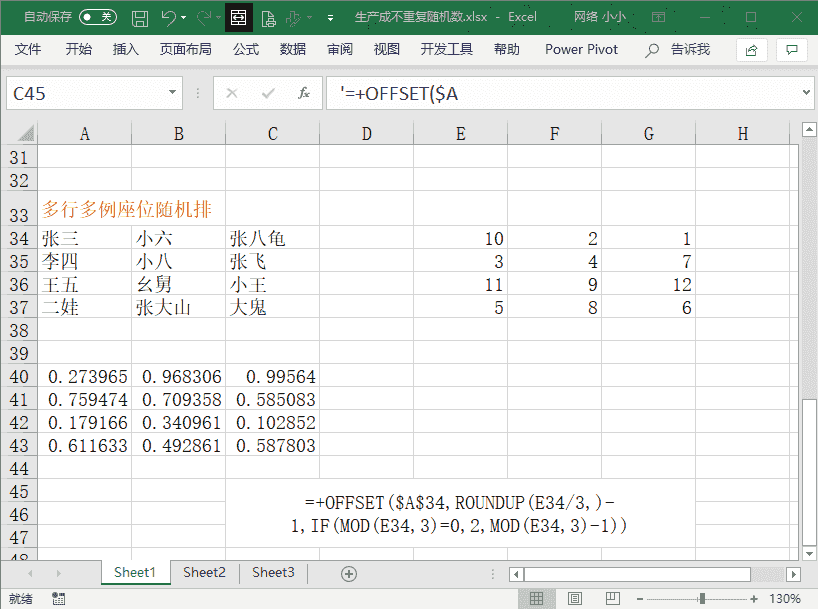Image resolution: width=818 pixels, height=609 pixels.
Task: Click the Share icon button
Action: (751, 50)
